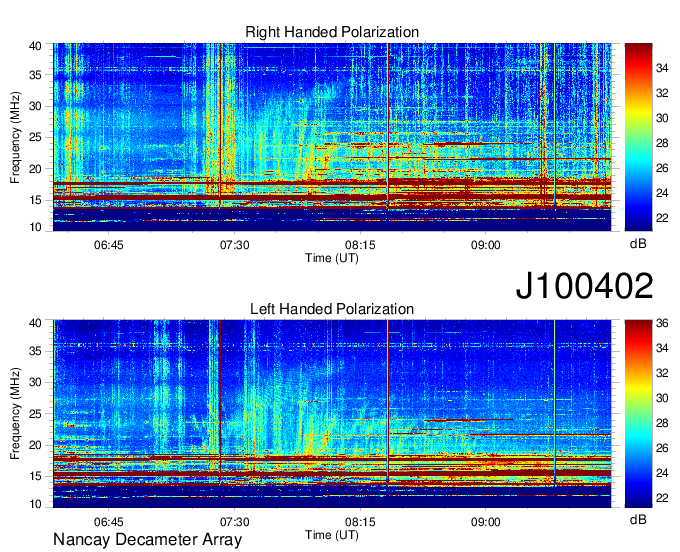Click the 30 MHz tick label of right-handed plot

click(x=35, y=106)
